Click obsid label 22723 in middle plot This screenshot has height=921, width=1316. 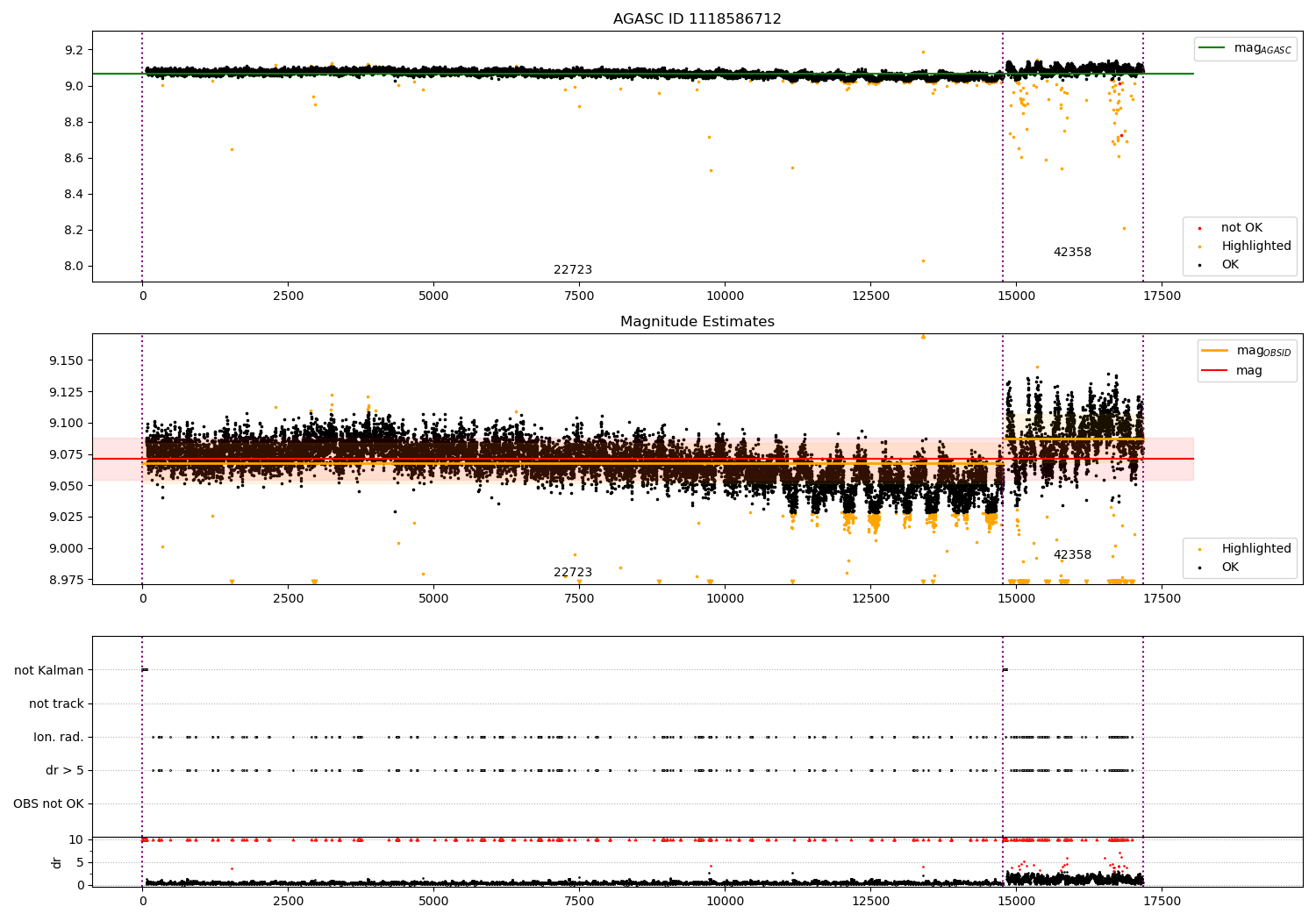coord(573,573)
